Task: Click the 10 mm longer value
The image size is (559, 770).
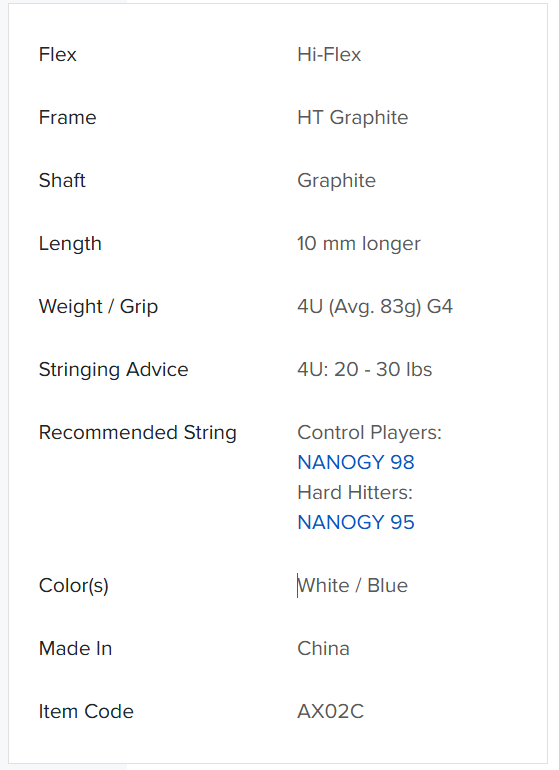Action: (359, 244)
